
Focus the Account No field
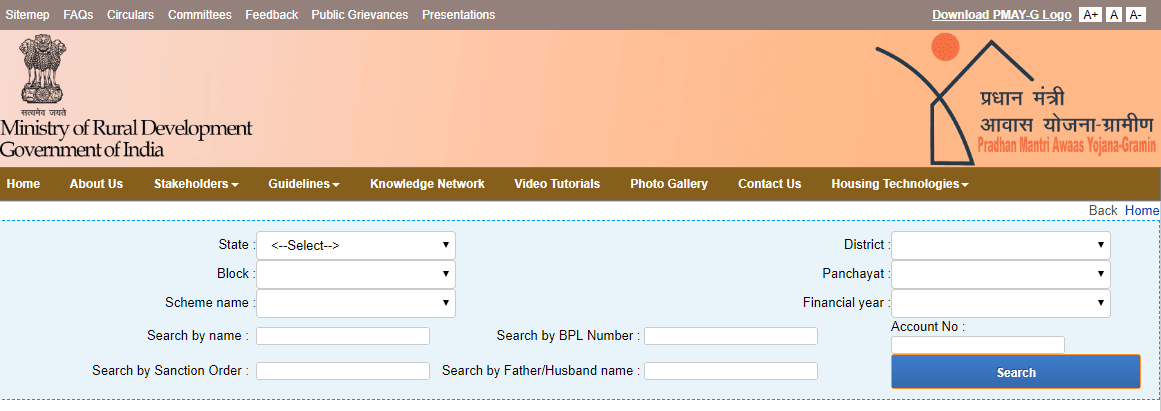[977, 345]
